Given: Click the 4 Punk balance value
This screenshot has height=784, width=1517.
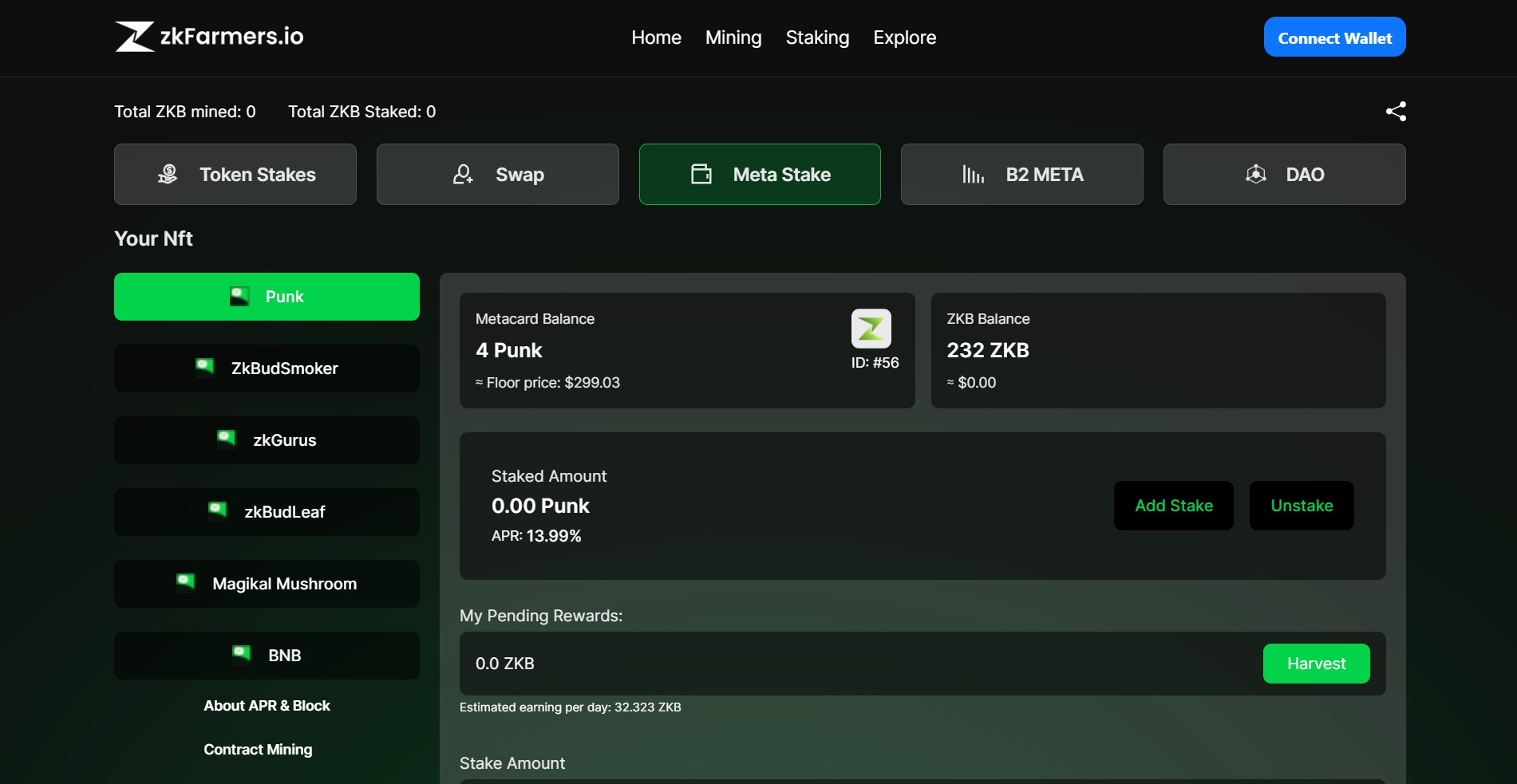Looking at the screenshot, I should (x=509, y=350).
